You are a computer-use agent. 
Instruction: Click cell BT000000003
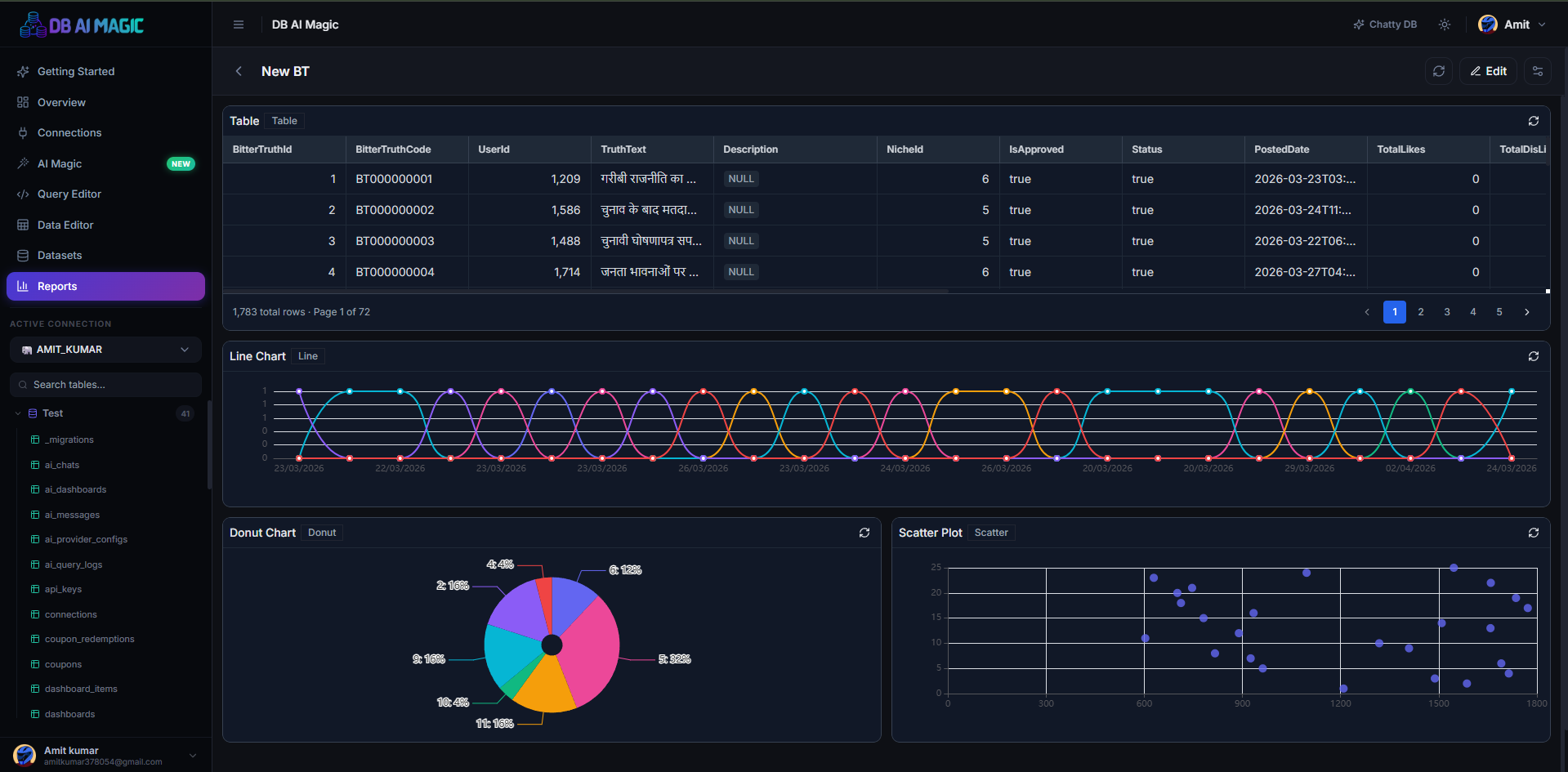coord(407,241)
